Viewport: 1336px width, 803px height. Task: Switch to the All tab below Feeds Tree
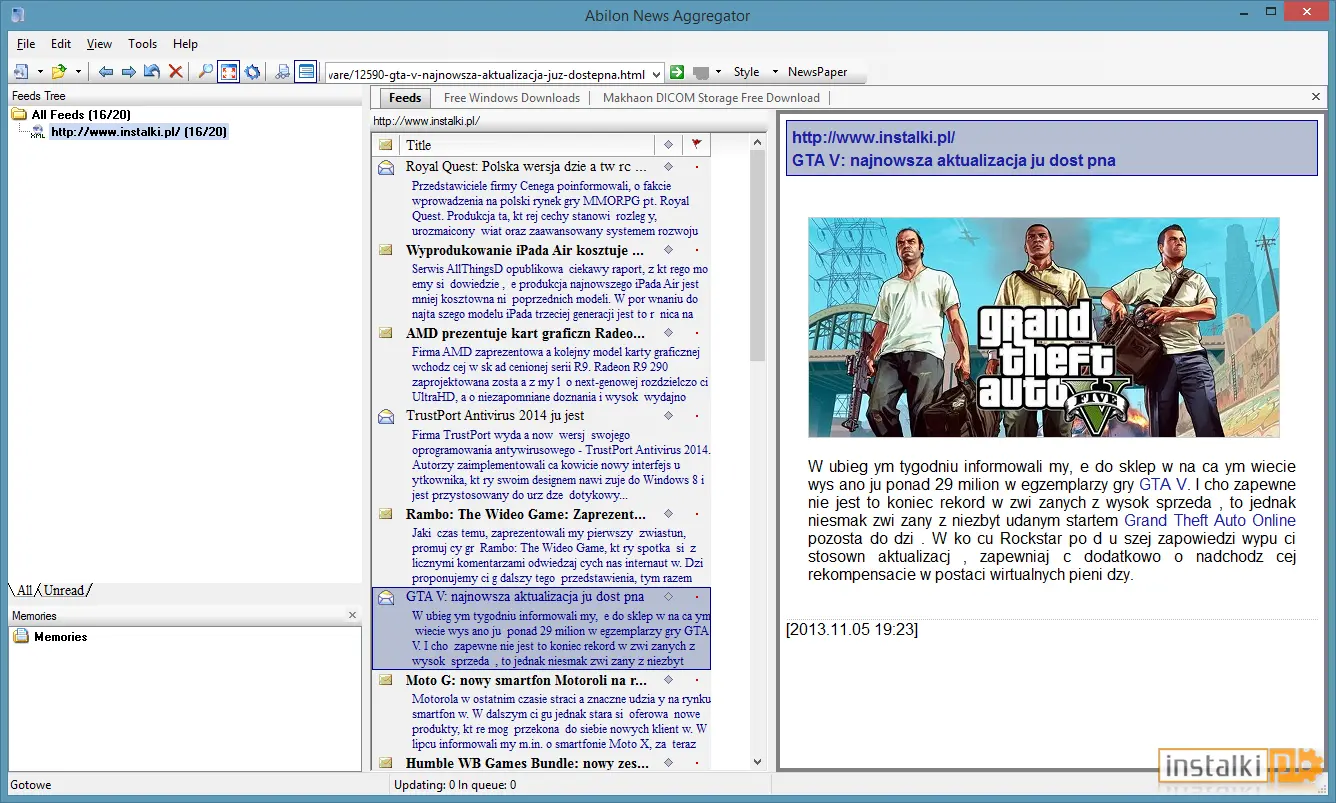(x=24, y=591)
